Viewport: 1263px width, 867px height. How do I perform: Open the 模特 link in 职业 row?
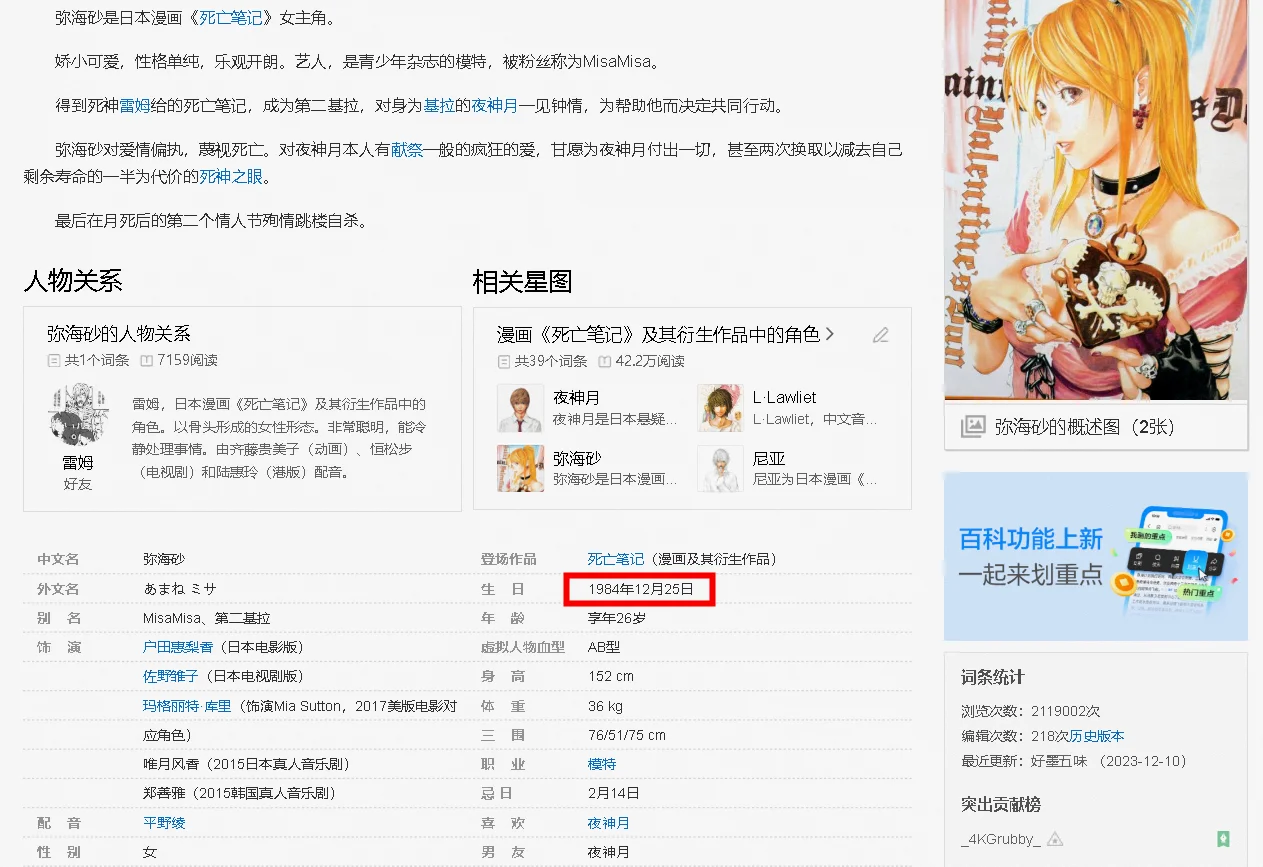tap(602, 764)
